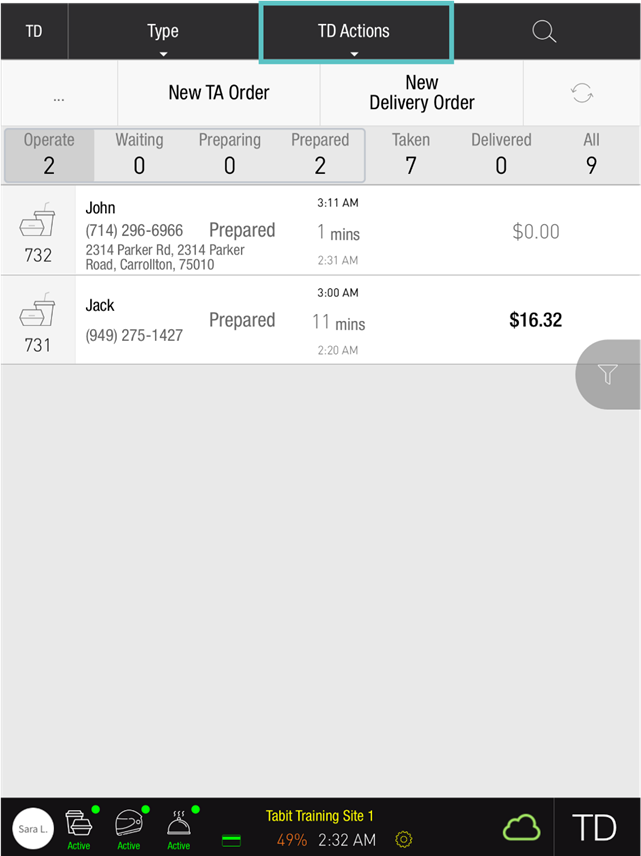The height and width of the screenshot is (856, 641).
Task: Tap takeaway icon for order 732
Action: [38, 230]
